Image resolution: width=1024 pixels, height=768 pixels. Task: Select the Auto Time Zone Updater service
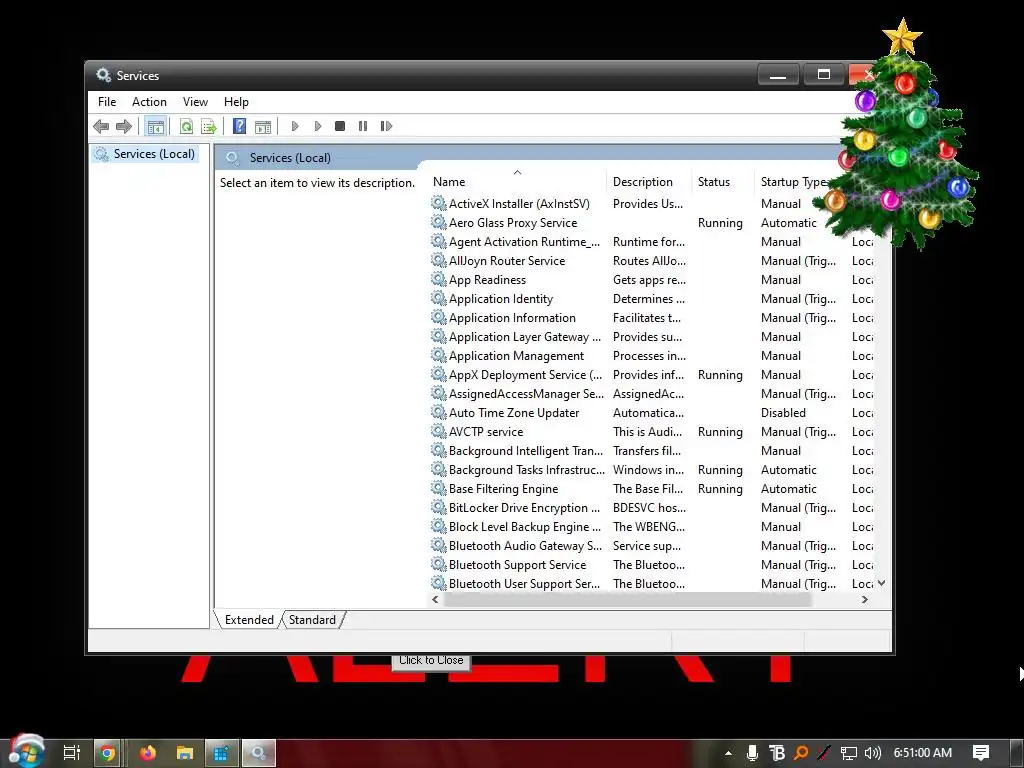(x=652, y=413)
